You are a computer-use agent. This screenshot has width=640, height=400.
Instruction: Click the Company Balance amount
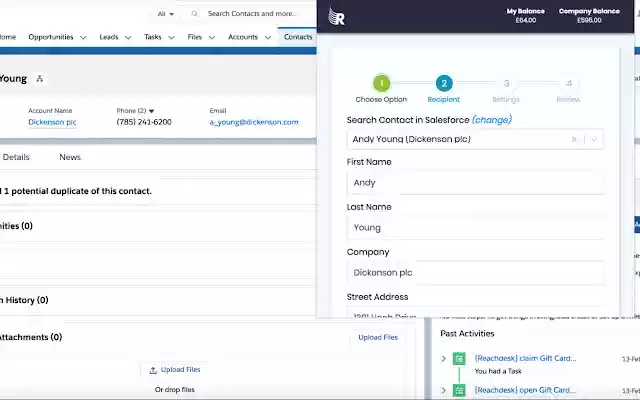[x=589, y=20]
